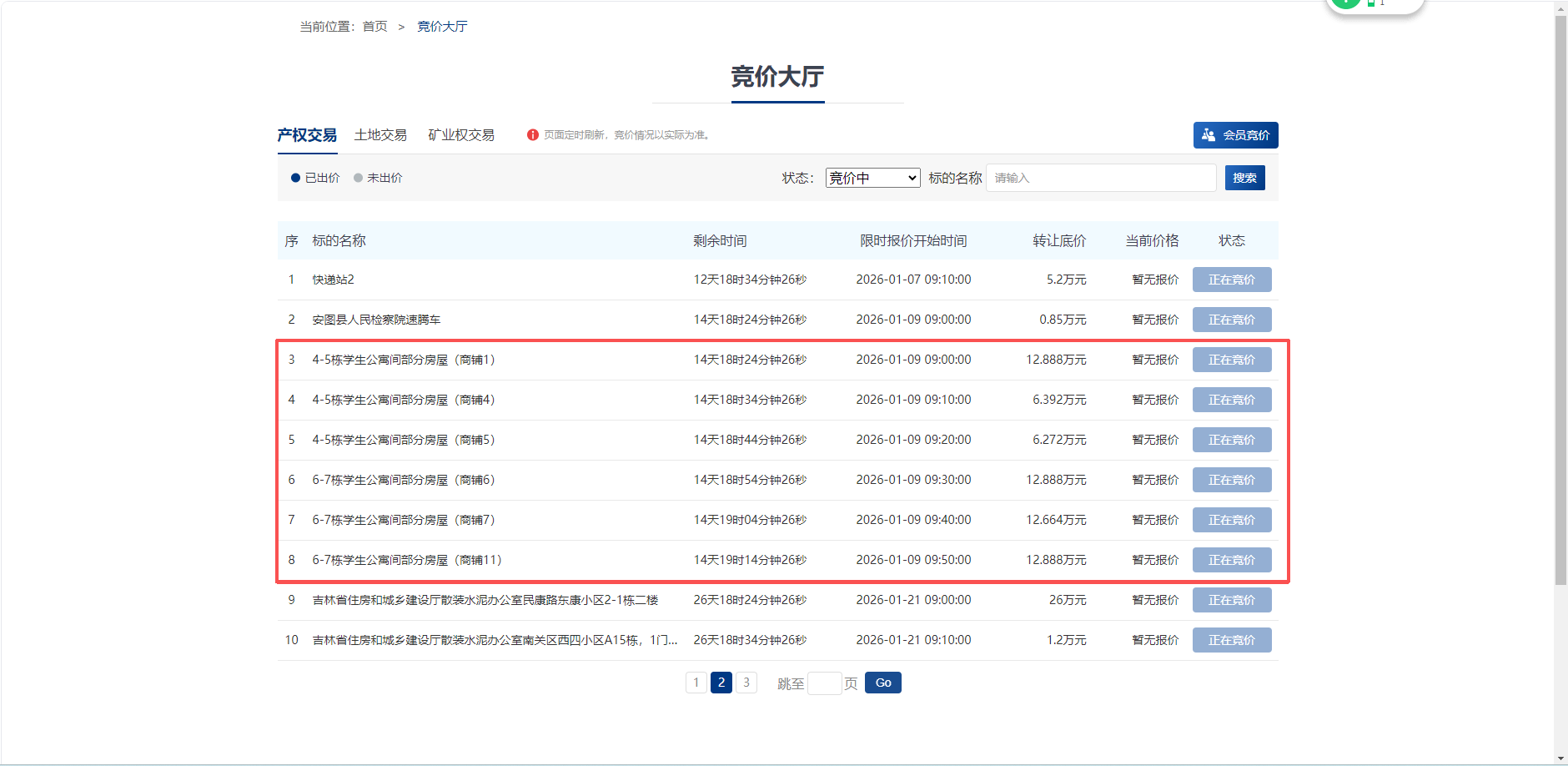The height and width of the screenshot is (766, 1568).
Task: Click 正在竞价 button for 快递站2
Action: (x=1231, y=280)
